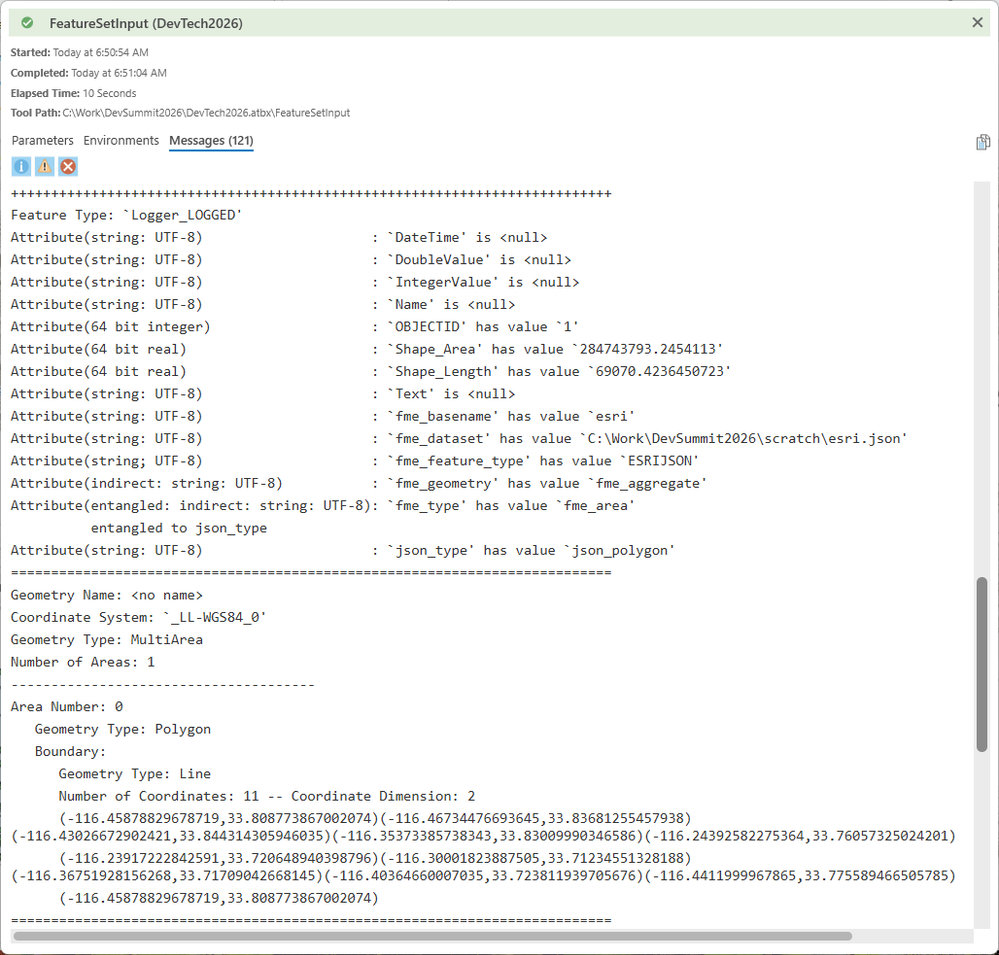The height and width of the screenshot is (955, 999).
Task: Toggle warning messages filter icon
Action: pos(45,167)
